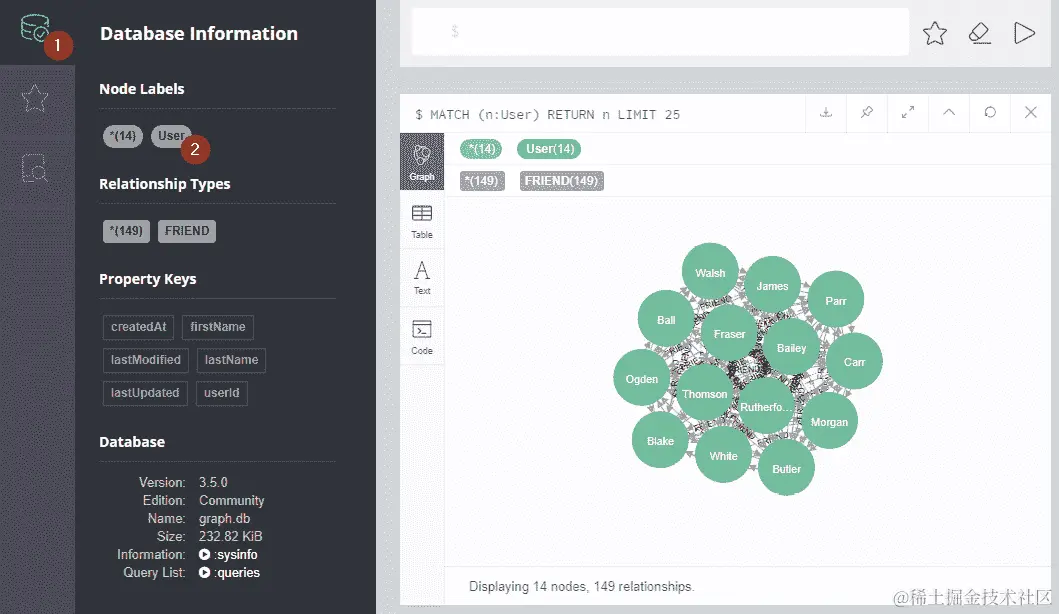Select the *(149) relationship type in sidebar
Screen dimensions: 1059x614
click(x=126, y=231)
